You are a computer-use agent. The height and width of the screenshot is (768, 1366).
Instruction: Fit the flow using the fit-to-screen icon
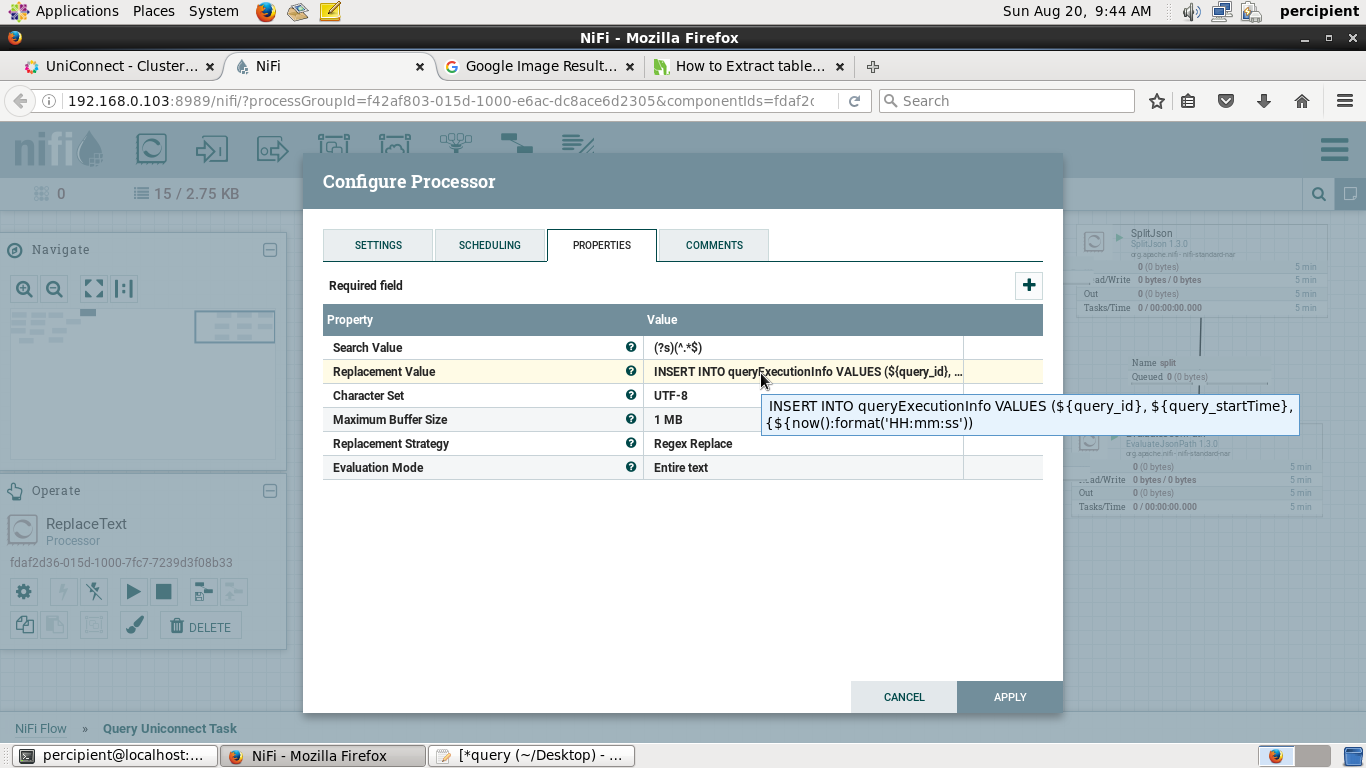pyautogui.click(x=93, y=289)
